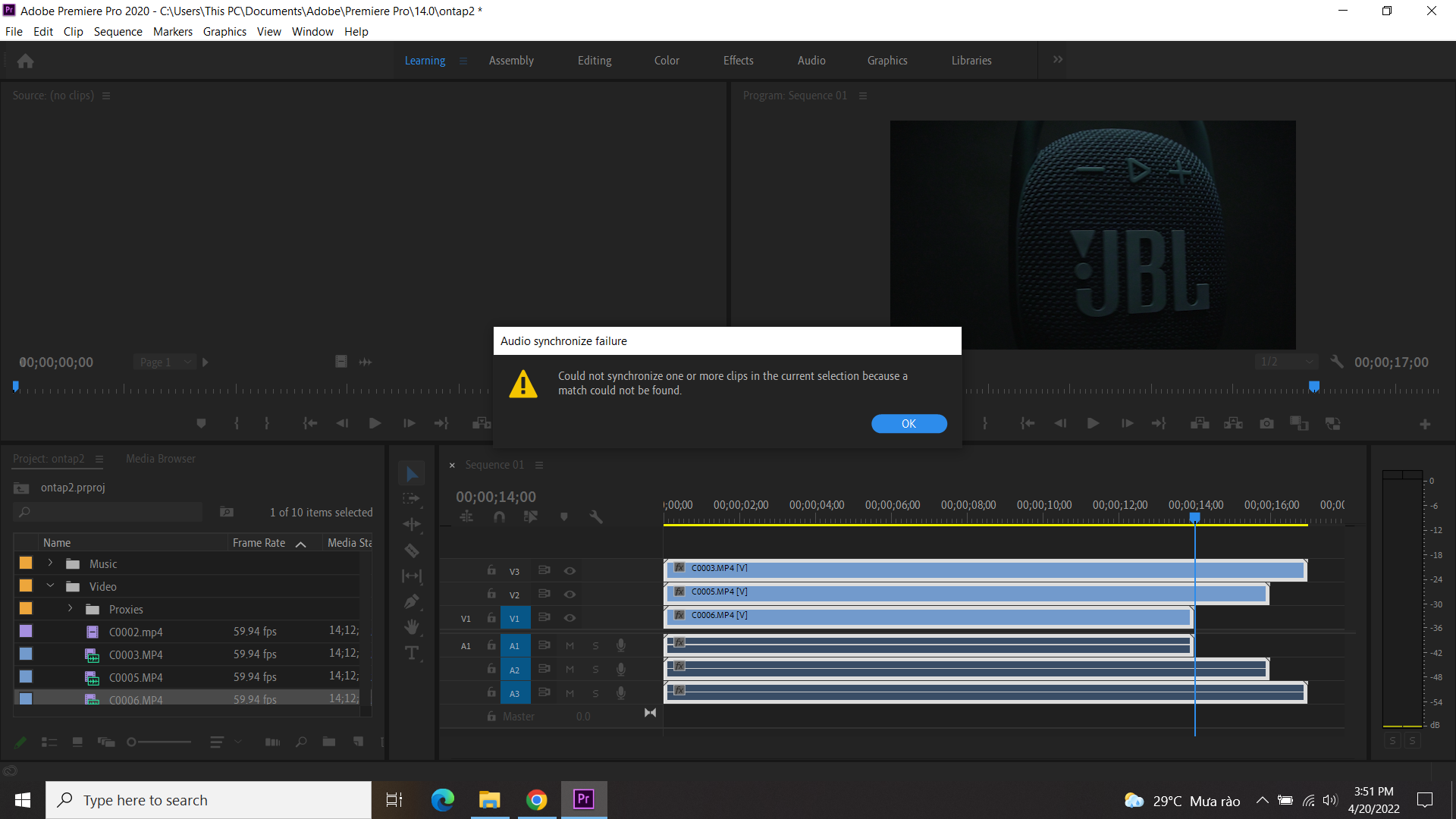Image resolution: width=1456 pixels, height=819 pixels.
Task: Click the timeline playhead at 00;00;14;00
Action: (1194, 517)
